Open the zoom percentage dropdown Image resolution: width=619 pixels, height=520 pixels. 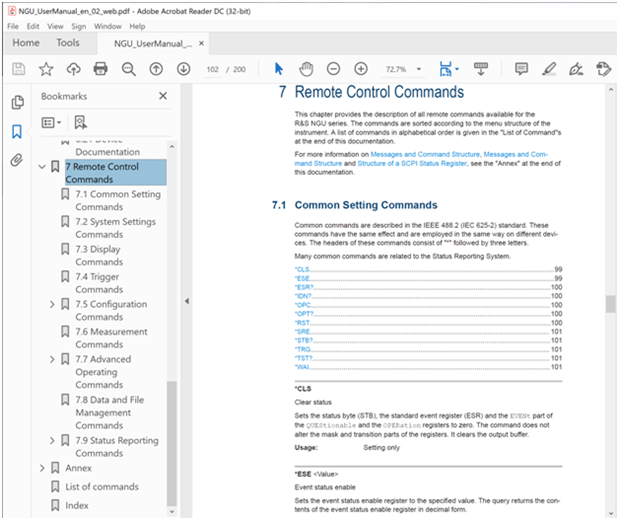click(415, 69)
